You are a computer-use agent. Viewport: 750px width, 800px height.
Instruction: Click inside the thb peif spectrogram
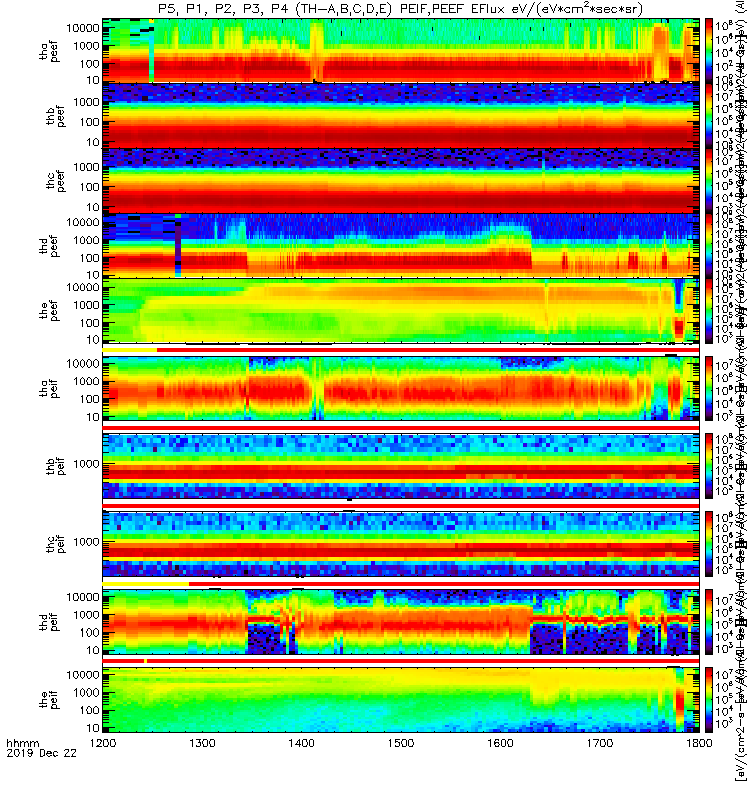401,466
